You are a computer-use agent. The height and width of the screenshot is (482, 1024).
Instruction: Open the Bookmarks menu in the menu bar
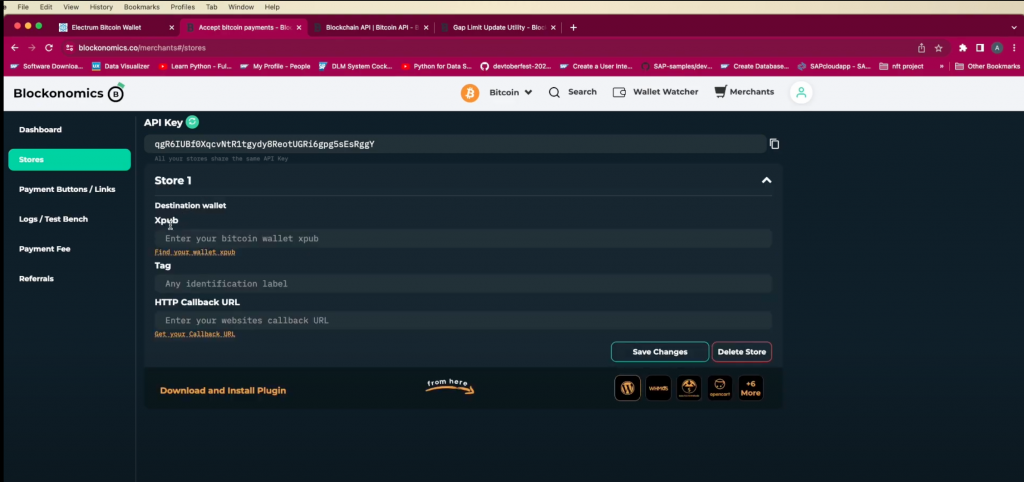pyautogui.click(x=142, y=7)
